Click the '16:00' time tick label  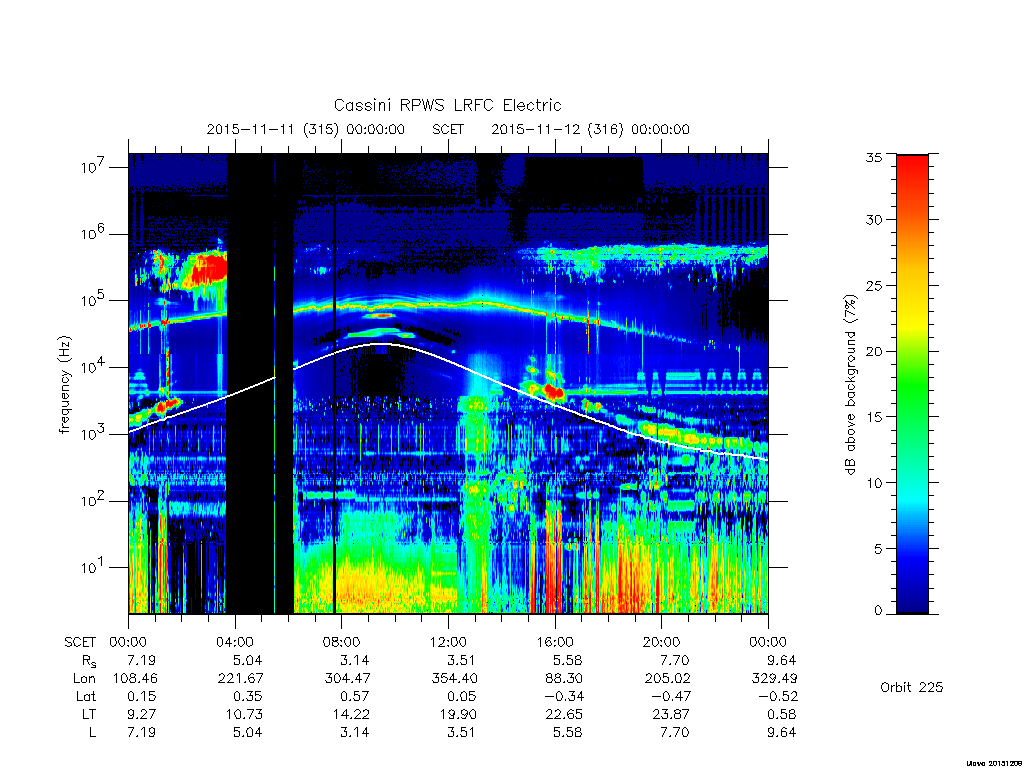(555, 642)
